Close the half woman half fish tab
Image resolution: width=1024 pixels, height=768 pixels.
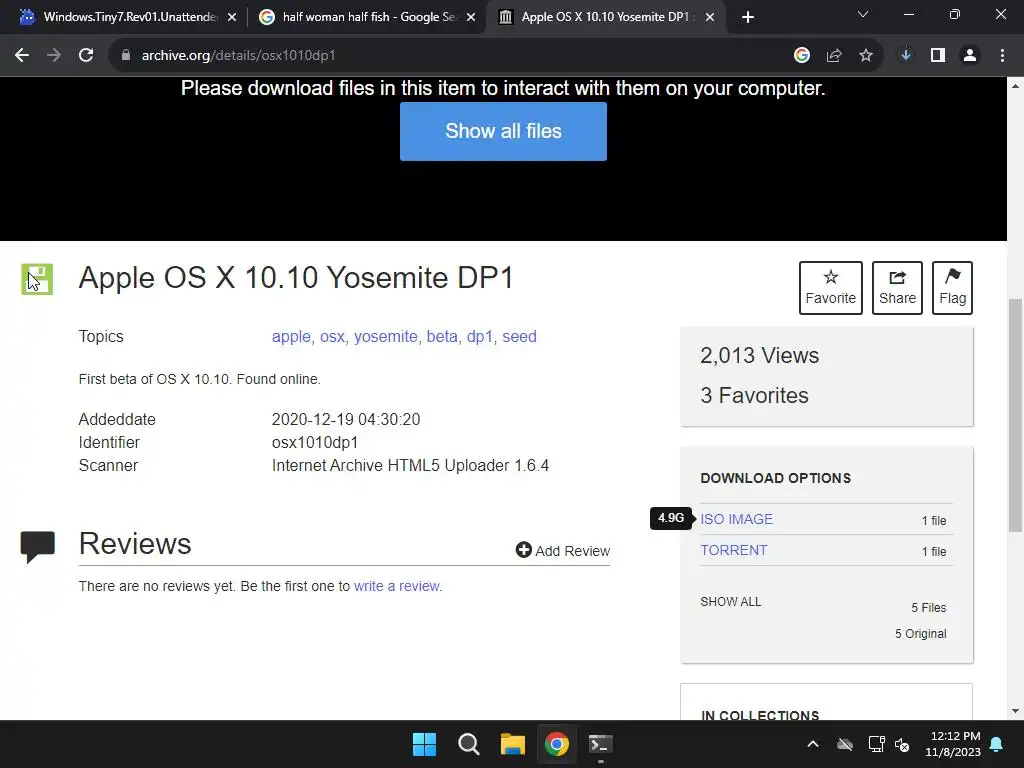(471, 17)
